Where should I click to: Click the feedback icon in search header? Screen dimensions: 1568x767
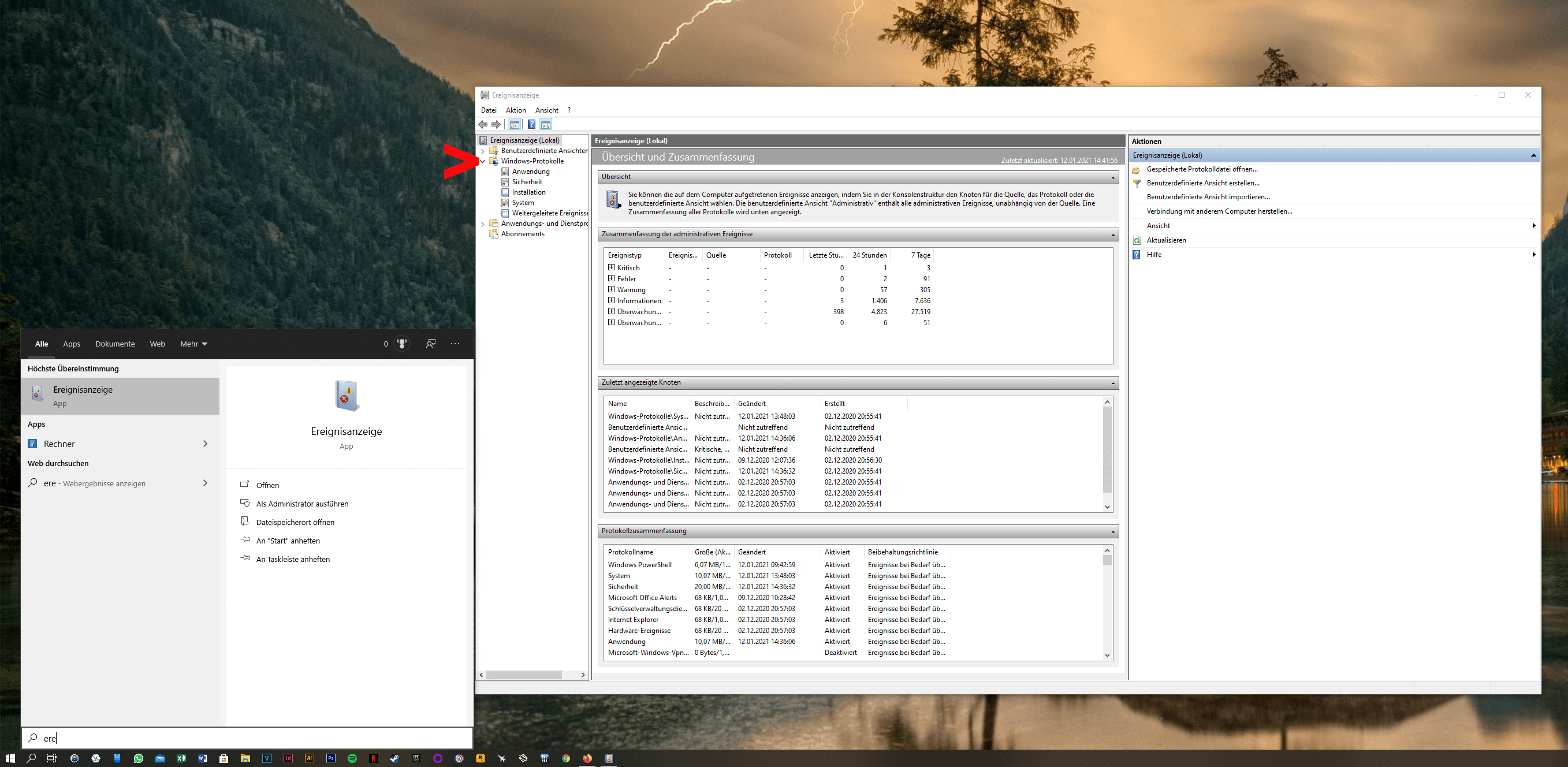pos(430,344)
